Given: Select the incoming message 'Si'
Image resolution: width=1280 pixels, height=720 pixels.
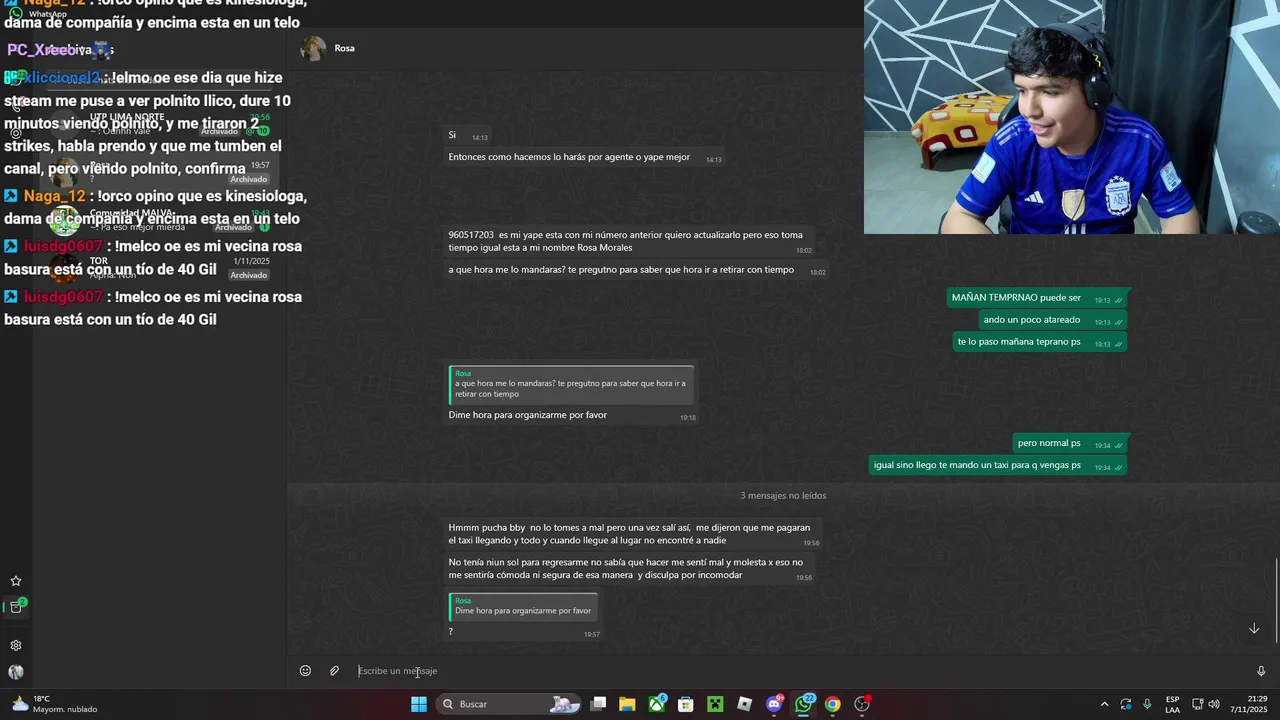Looking at the screenshot, I should coord(468,135).
